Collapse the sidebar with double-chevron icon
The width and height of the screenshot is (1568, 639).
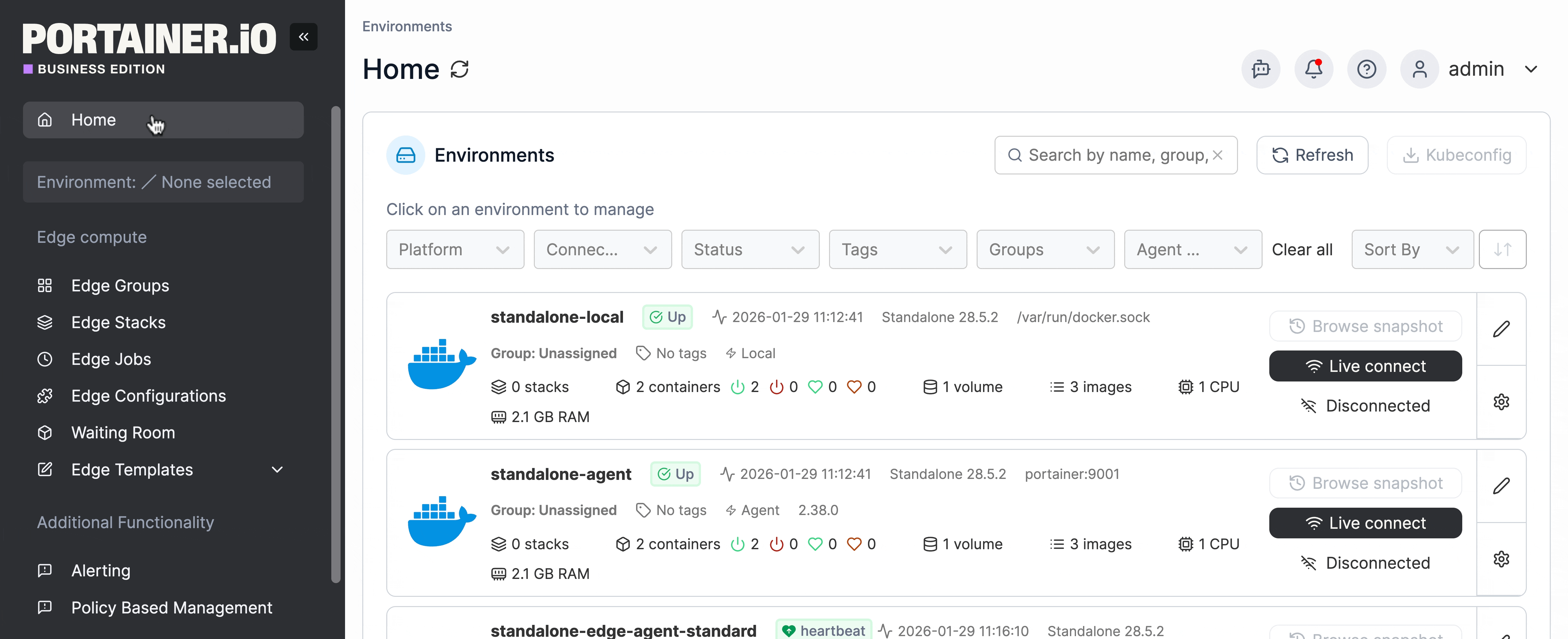pos(303,37)
